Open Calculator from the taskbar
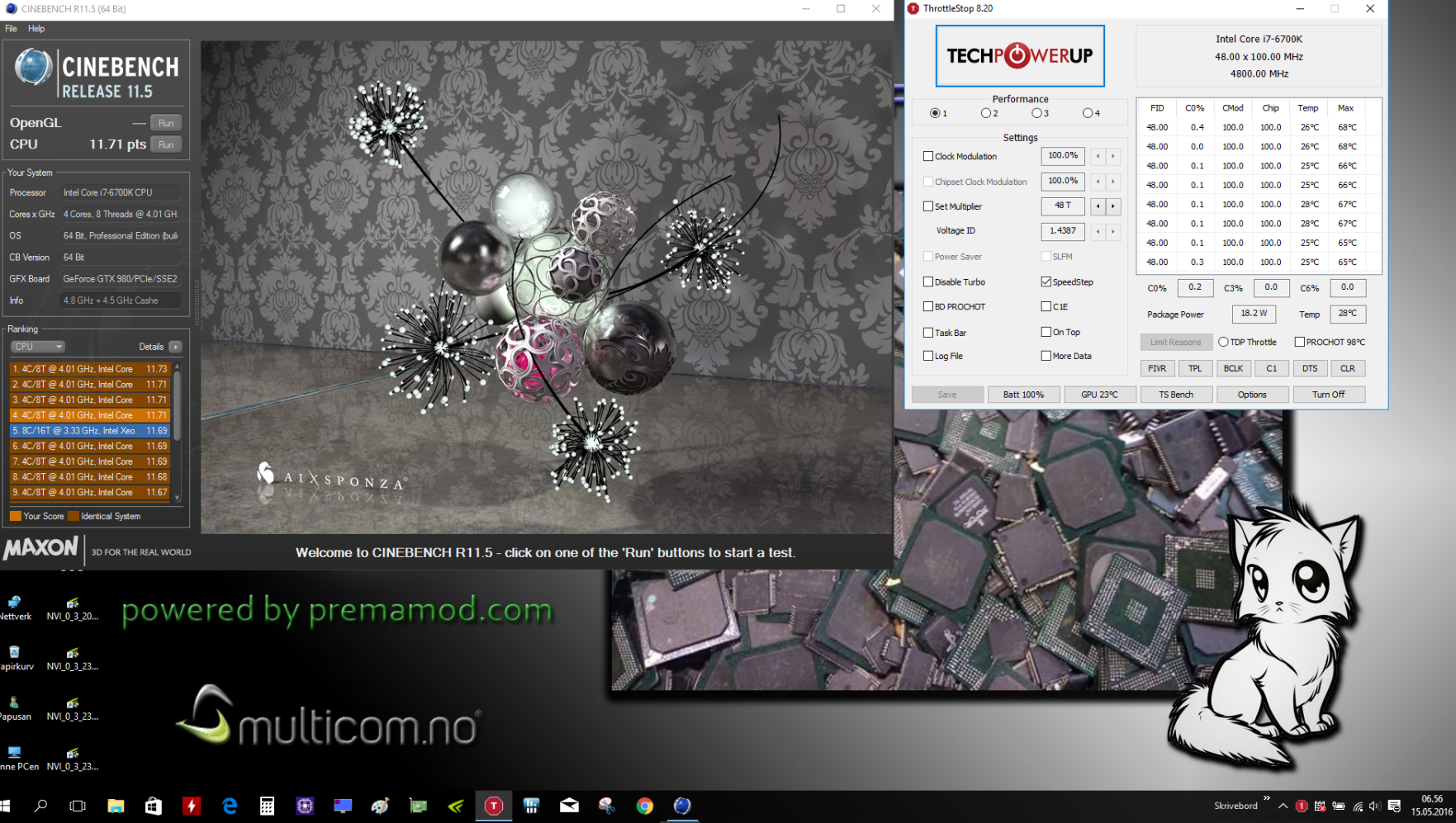The height and width of the screenshot is (823, 1456). click(267, 806)
